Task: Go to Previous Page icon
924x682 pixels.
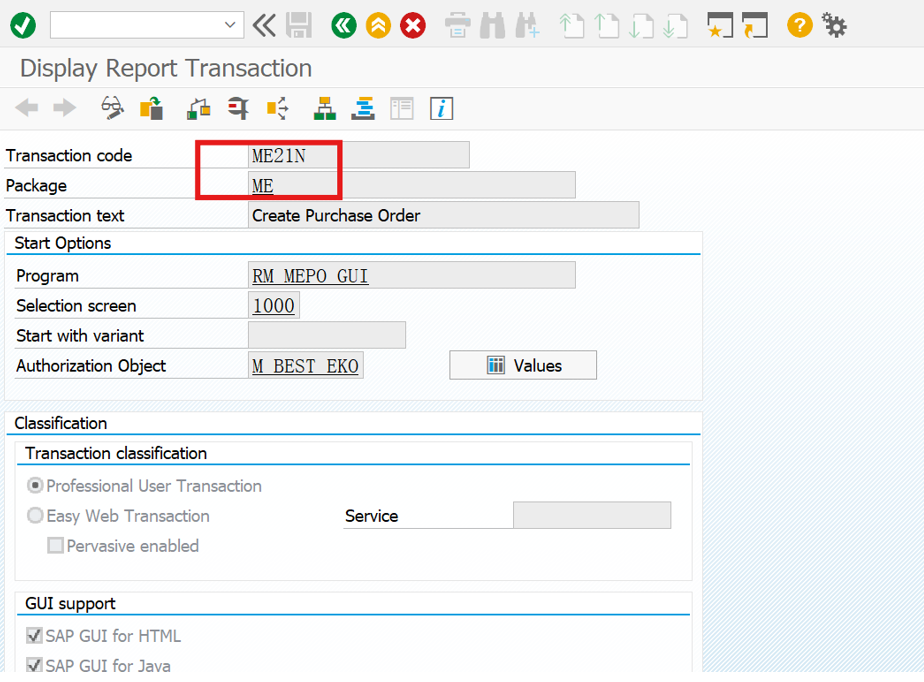Action: (x=606, y=25)
